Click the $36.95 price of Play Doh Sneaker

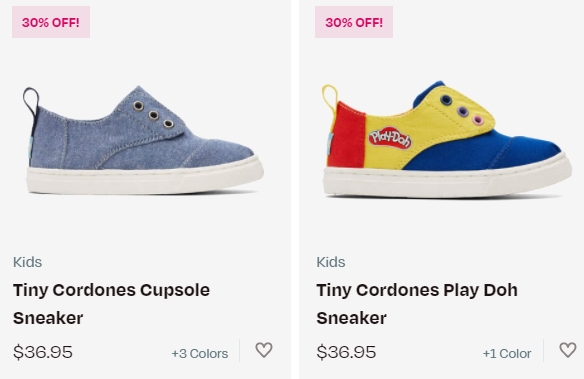[346, 352]
